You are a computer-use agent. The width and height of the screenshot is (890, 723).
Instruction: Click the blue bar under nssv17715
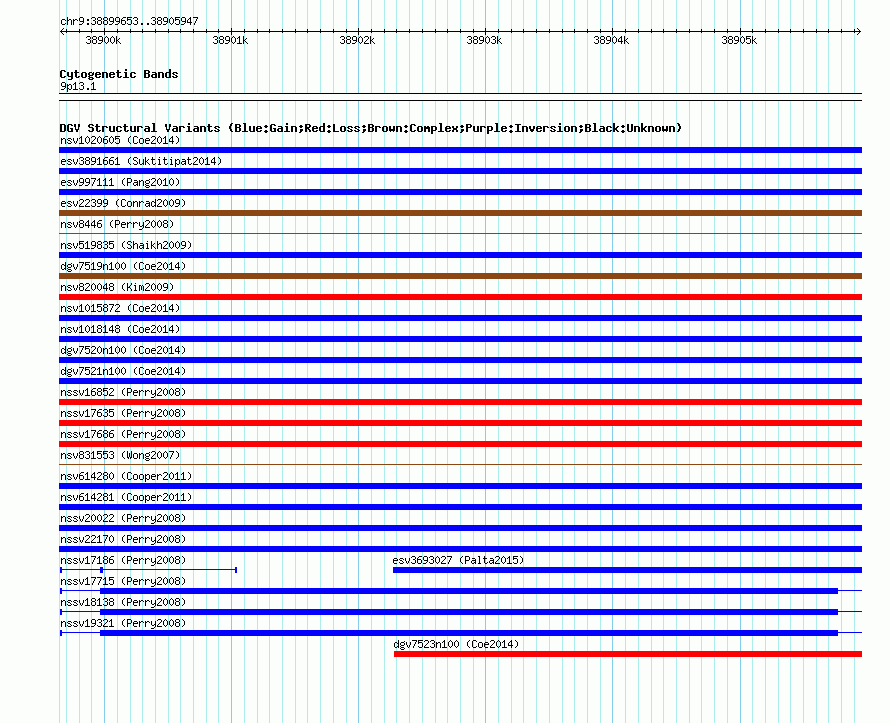tap(469, 591)
